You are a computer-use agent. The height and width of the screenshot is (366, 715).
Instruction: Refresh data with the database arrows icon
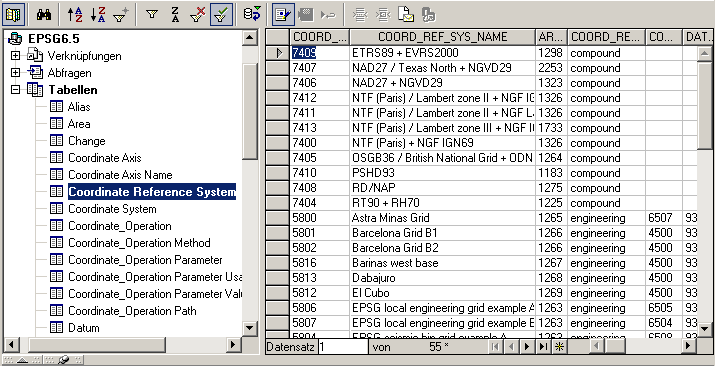pos(252,15)
